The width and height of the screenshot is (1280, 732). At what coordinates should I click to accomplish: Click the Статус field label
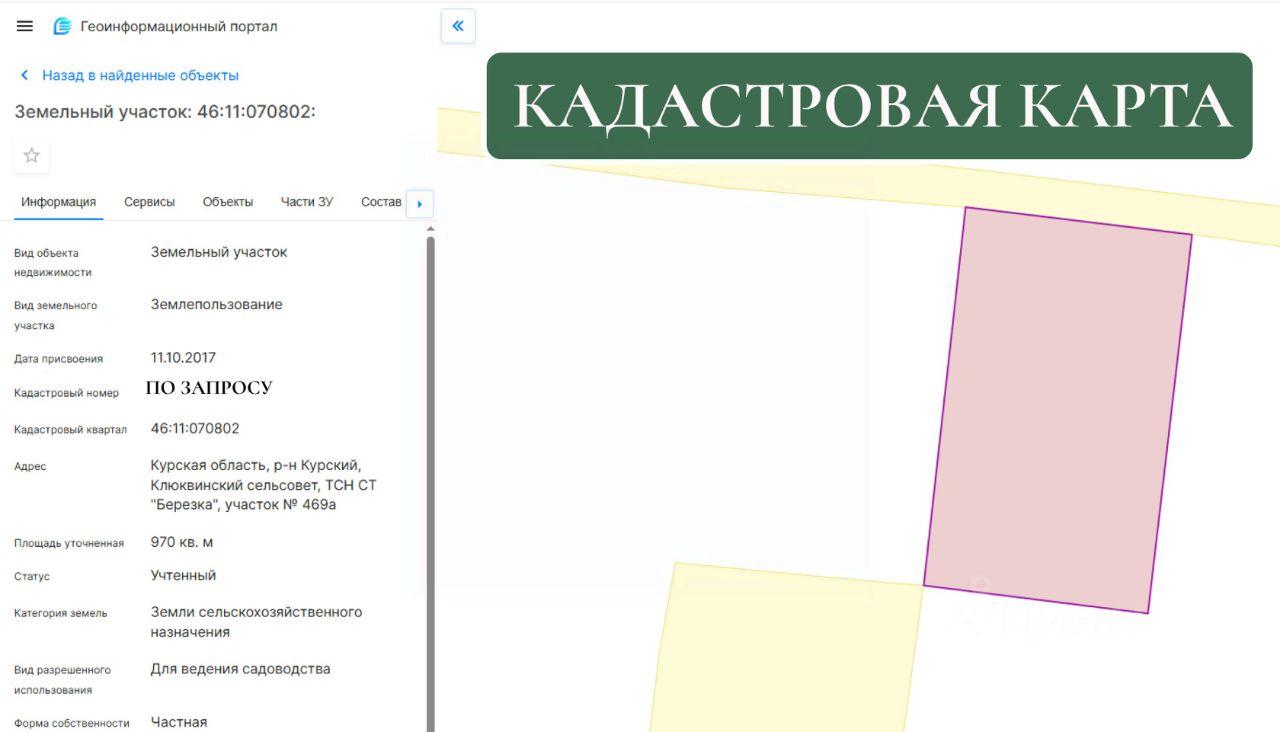pos(32,577)
